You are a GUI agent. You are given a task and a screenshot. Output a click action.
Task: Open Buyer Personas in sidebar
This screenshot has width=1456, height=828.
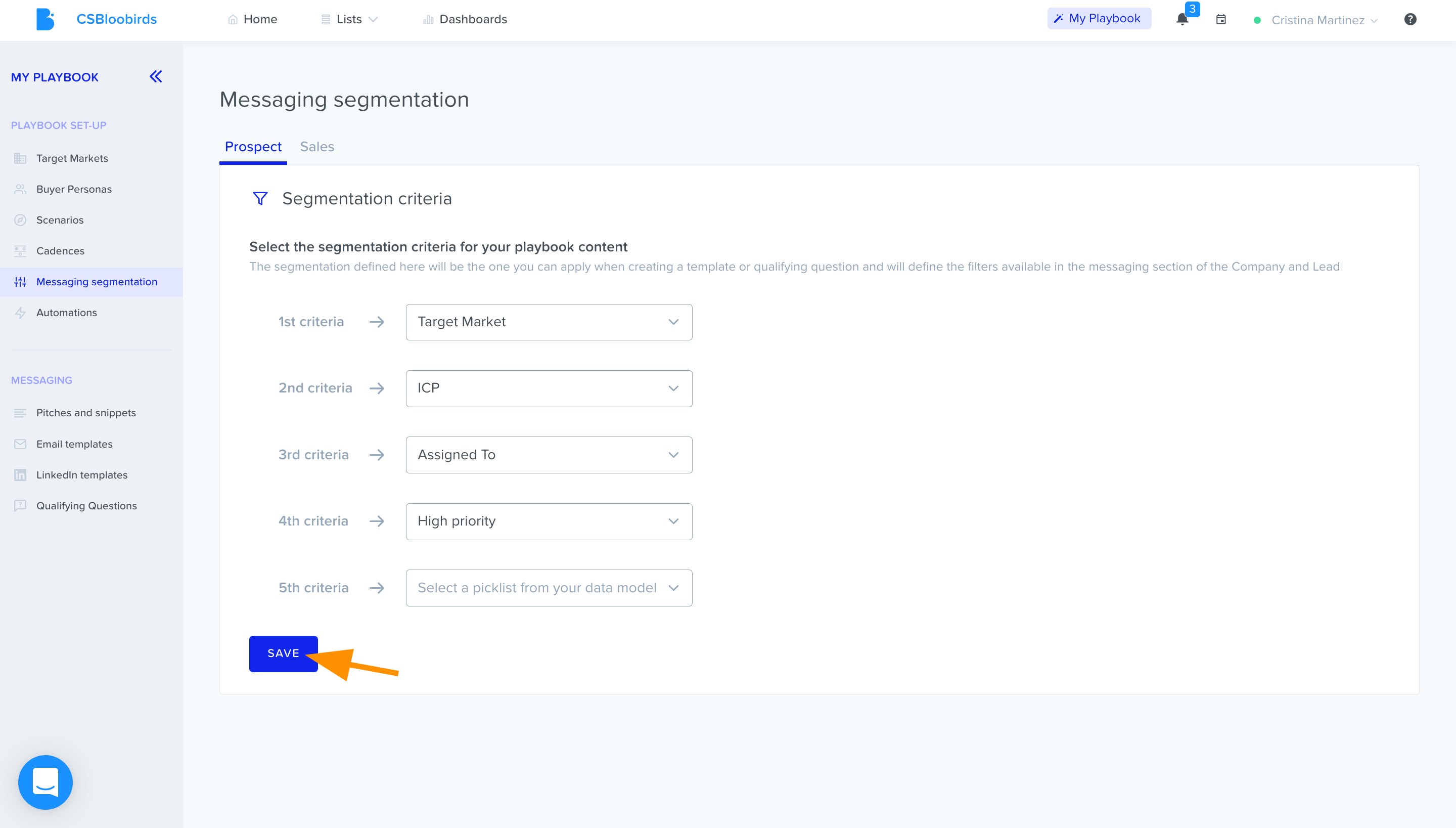click(74, 189)
